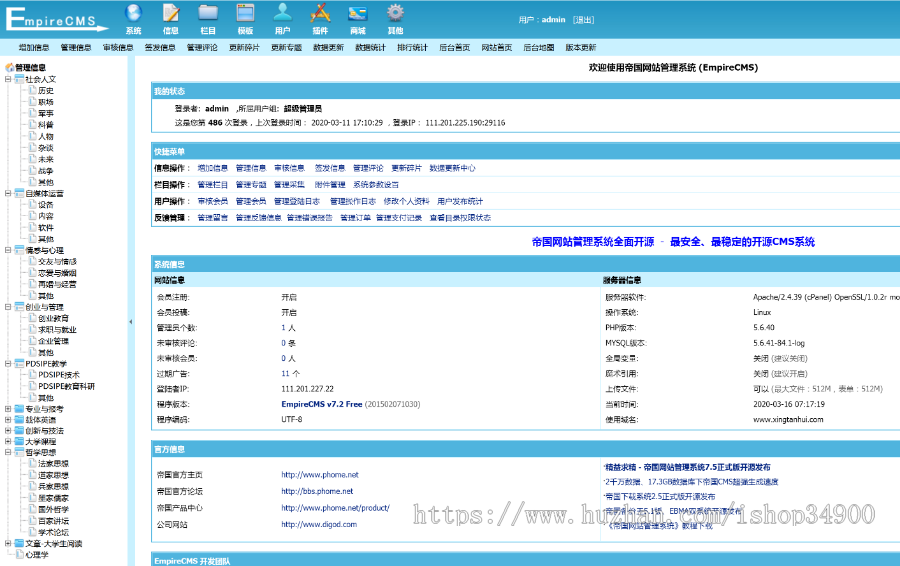
Task: Open 版本更新 from the submenu bar
Action: tap(581, 48)
